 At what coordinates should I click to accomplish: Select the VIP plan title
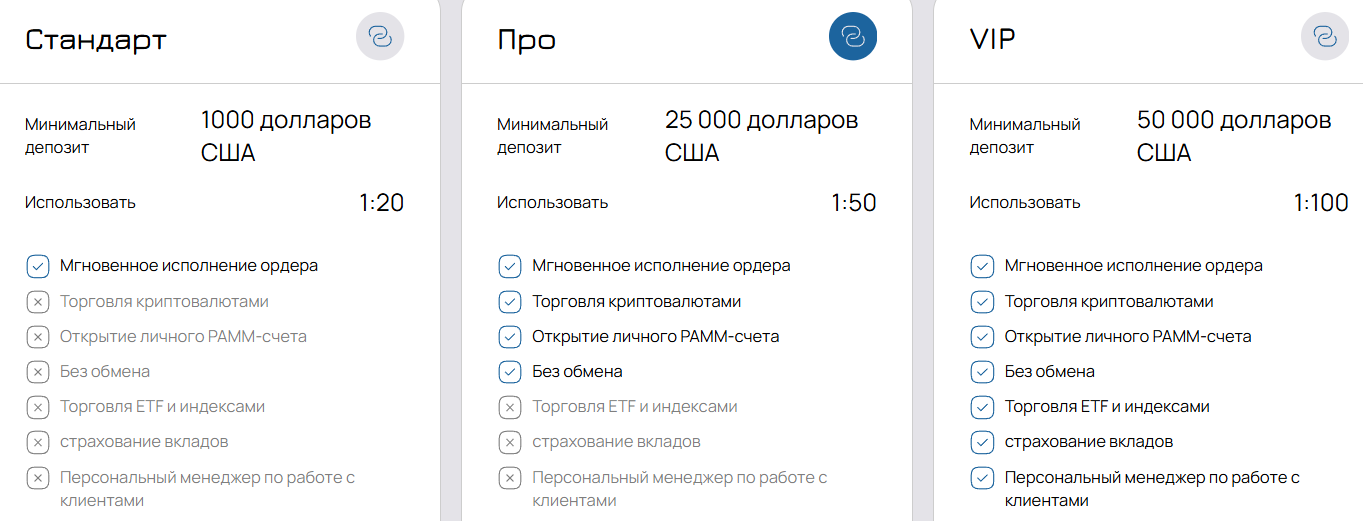pos(993,39)
